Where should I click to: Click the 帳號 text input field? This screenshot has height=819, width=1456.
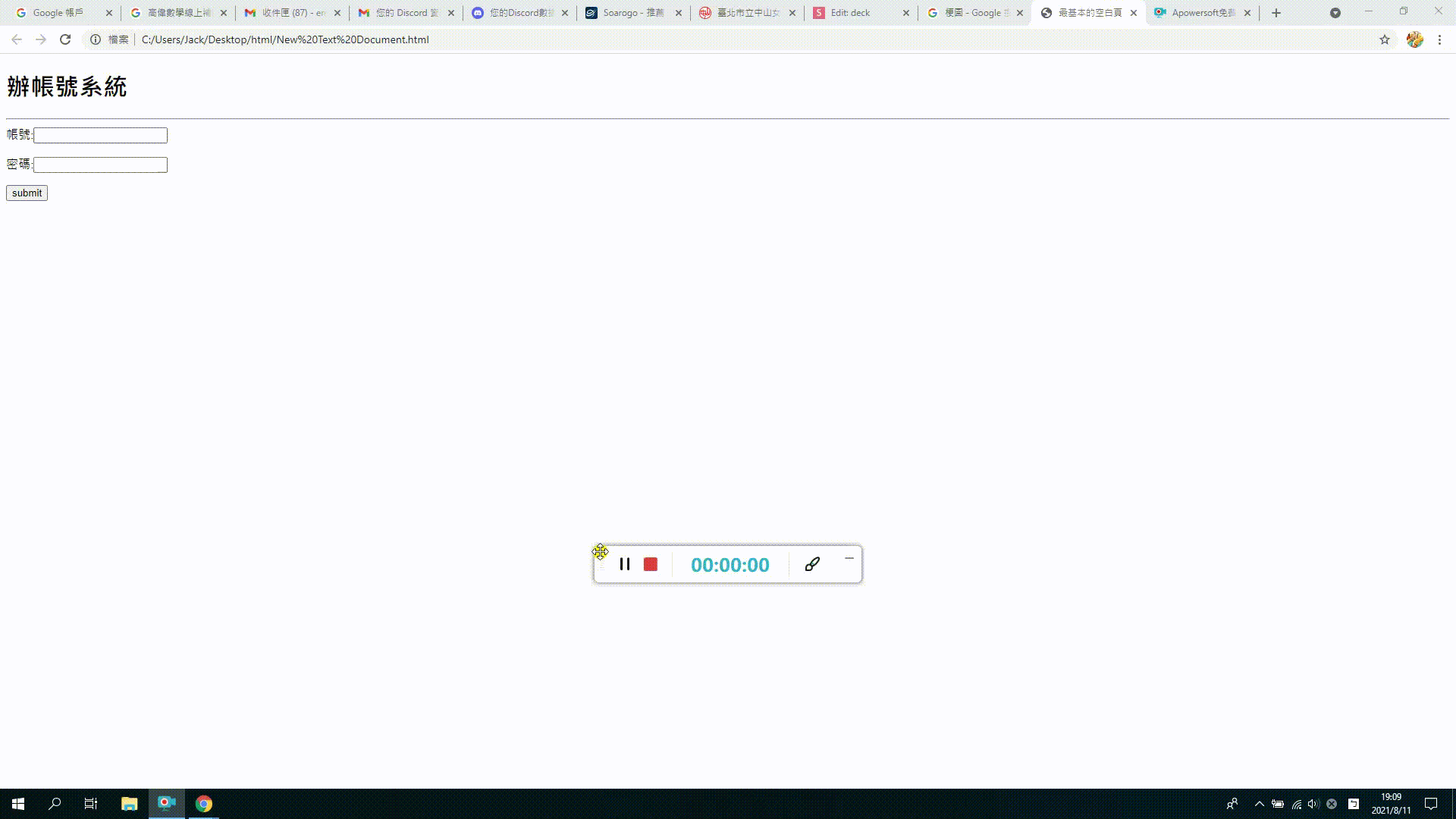(x=100, y=135)
